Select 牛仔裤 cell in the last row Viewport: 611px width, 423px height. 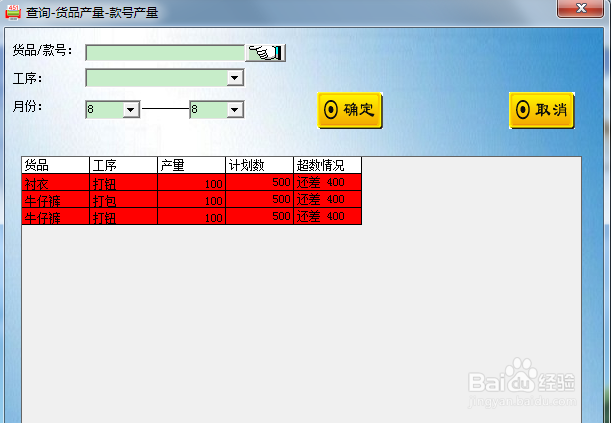coord(56,216)
